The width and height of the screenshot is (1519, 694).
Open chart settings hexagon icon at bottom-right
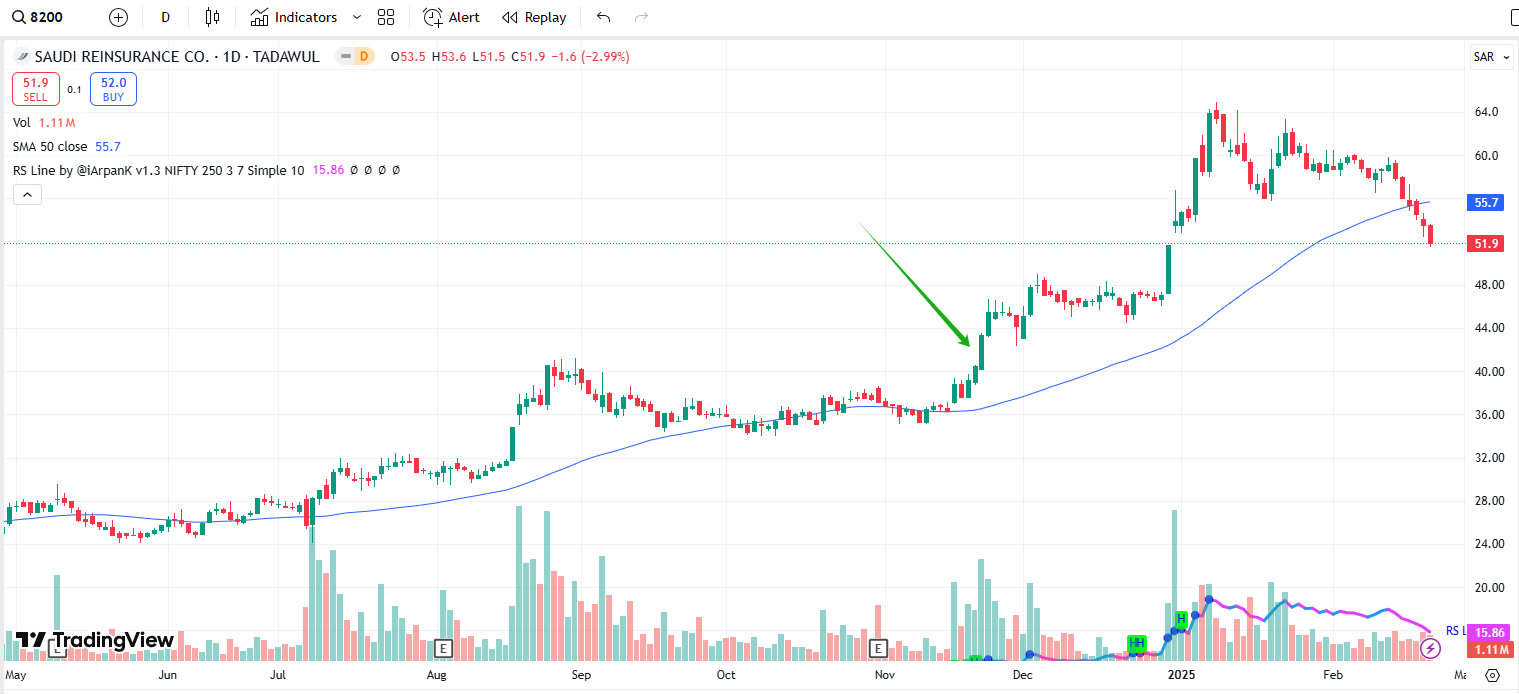(x=1492, y=675)
